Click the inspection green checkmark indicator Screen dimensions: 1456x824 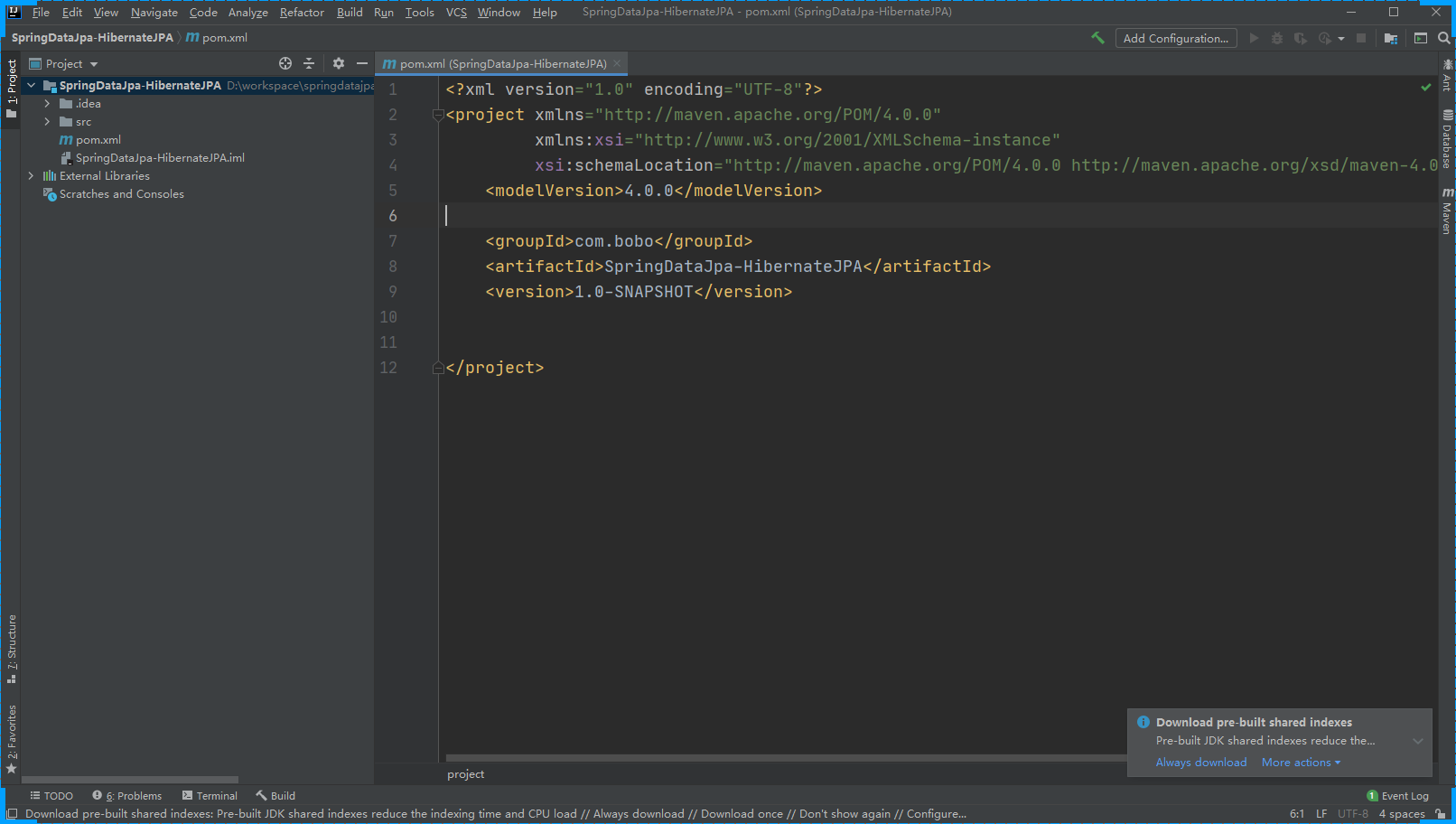click(1426, 88)
